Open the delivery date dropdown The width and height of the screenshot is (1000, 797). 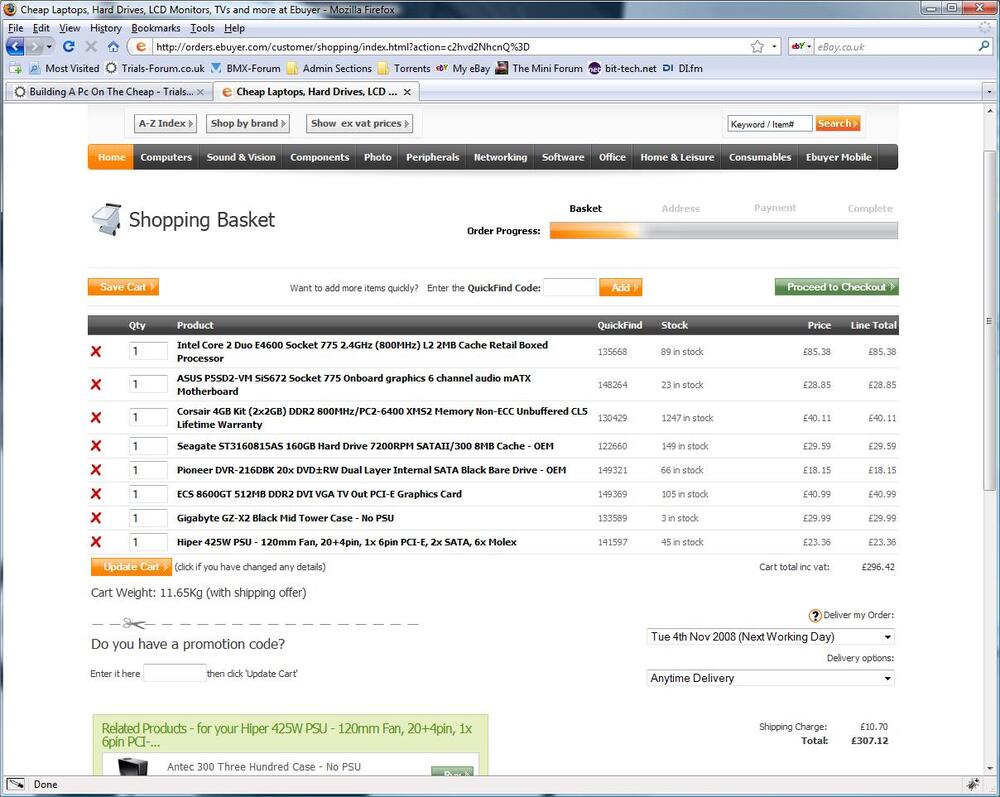click(x=770, y=636)
